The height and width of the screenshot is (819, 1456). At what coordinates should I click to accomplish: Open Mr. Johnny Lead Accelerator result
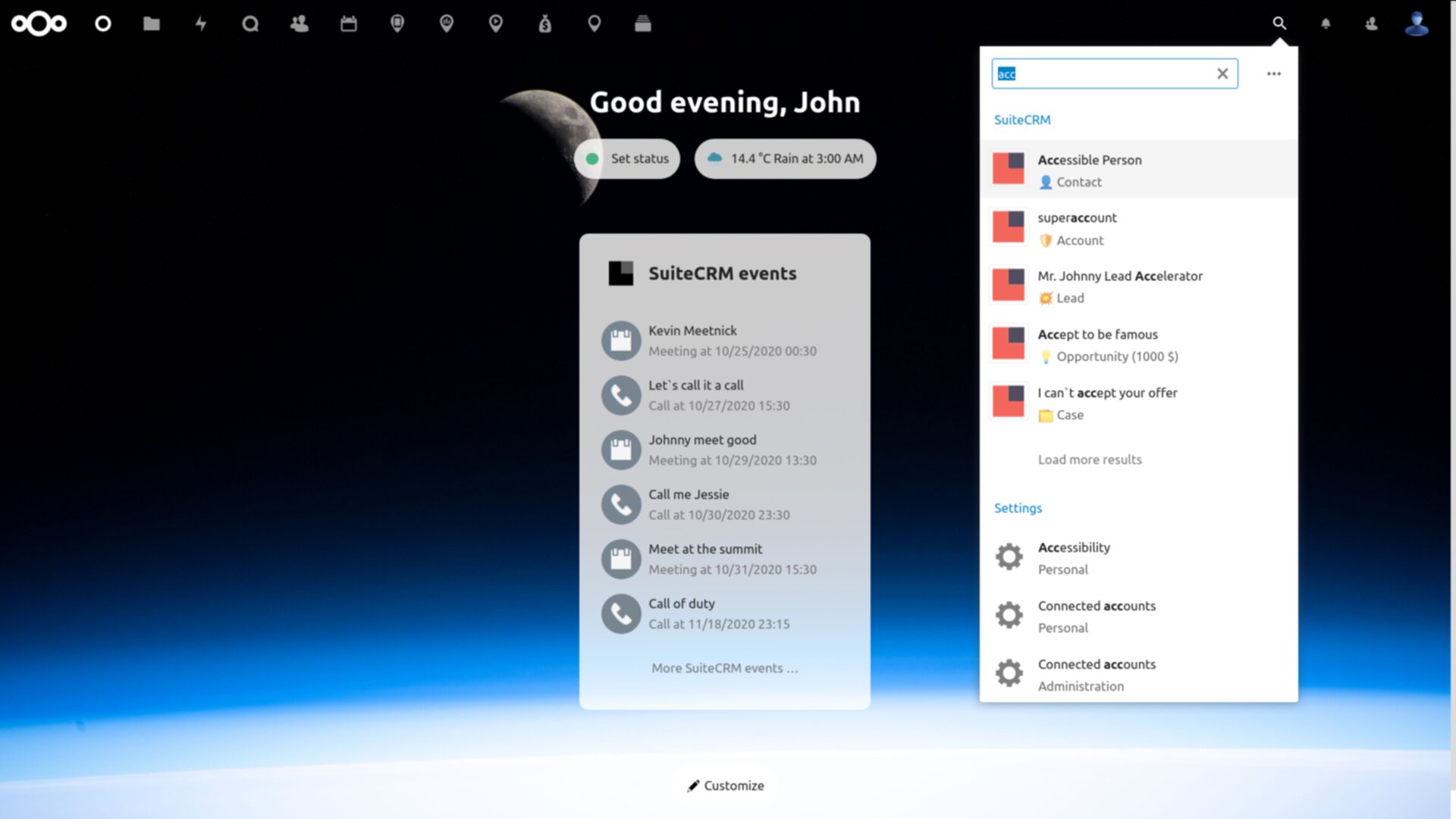tap(1138, 287)
